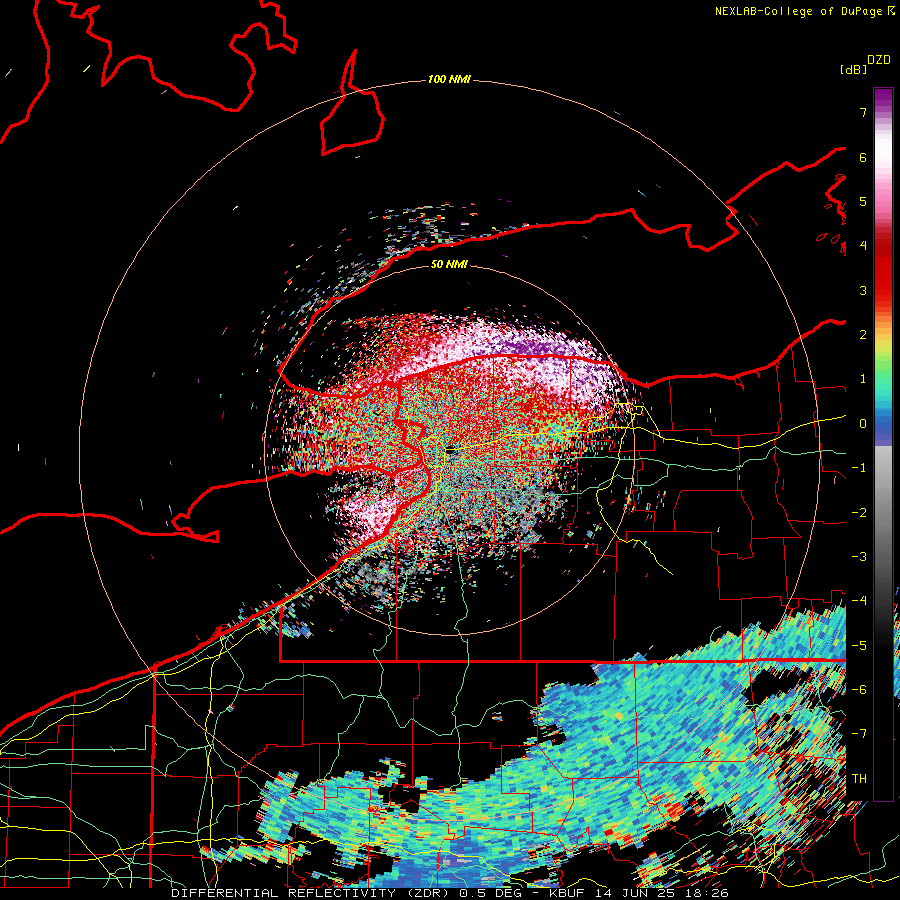
Task: Click the 7 dB legend value
Action: click(x=863, y=112)
